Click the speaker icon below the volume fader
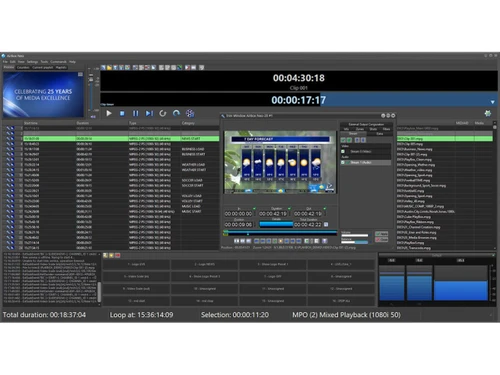 pos(93,117)
